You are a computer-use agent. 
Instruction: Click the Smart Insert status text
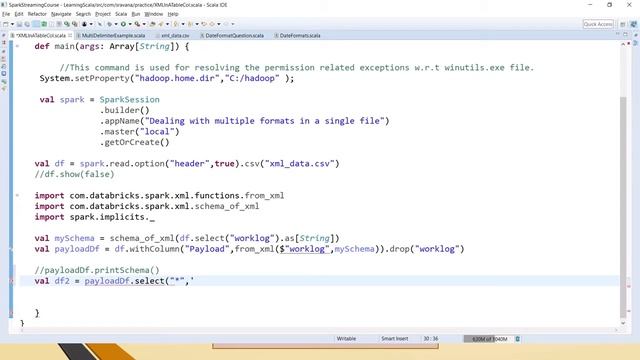394,339
